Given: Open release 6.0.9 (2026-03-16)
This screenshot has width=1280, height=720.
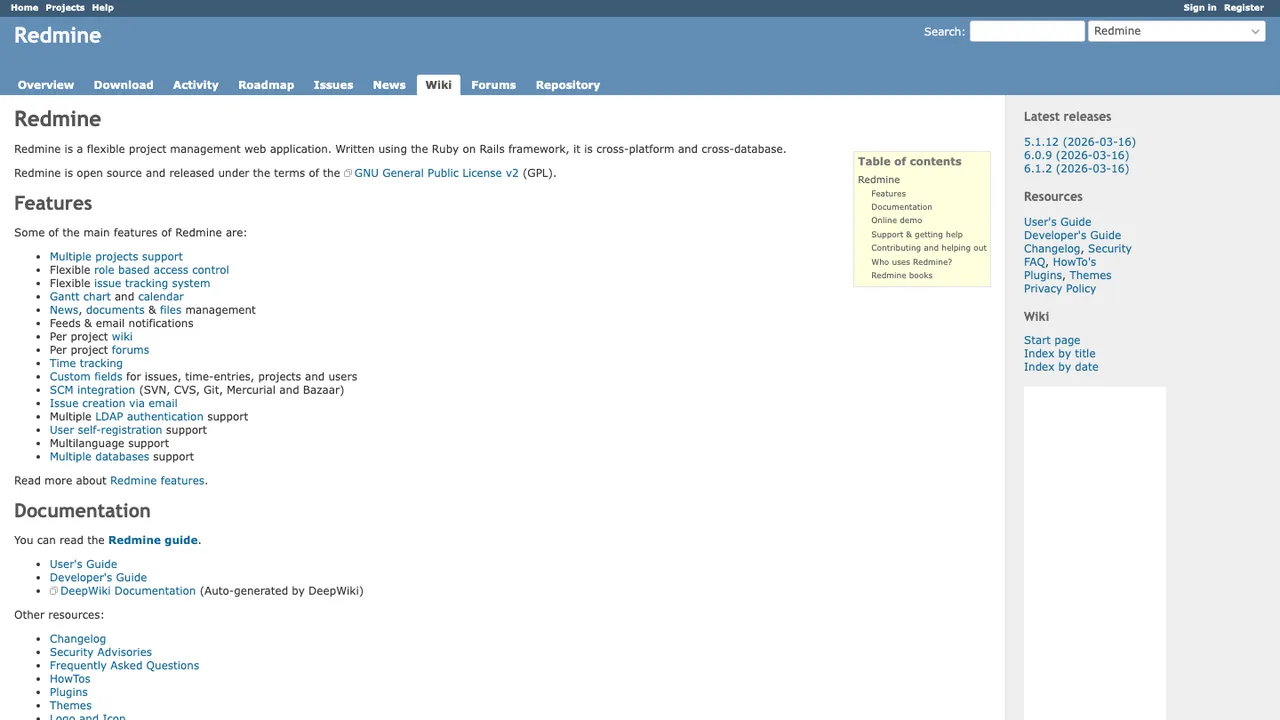Looking at the screenshot, I should pos(1076,155).
